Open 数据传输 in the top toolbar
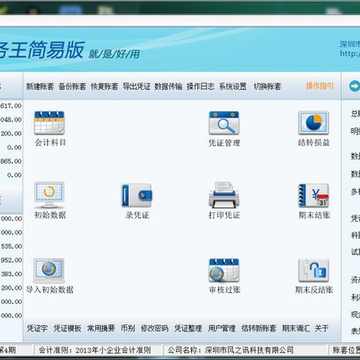 tap(168, 87)
